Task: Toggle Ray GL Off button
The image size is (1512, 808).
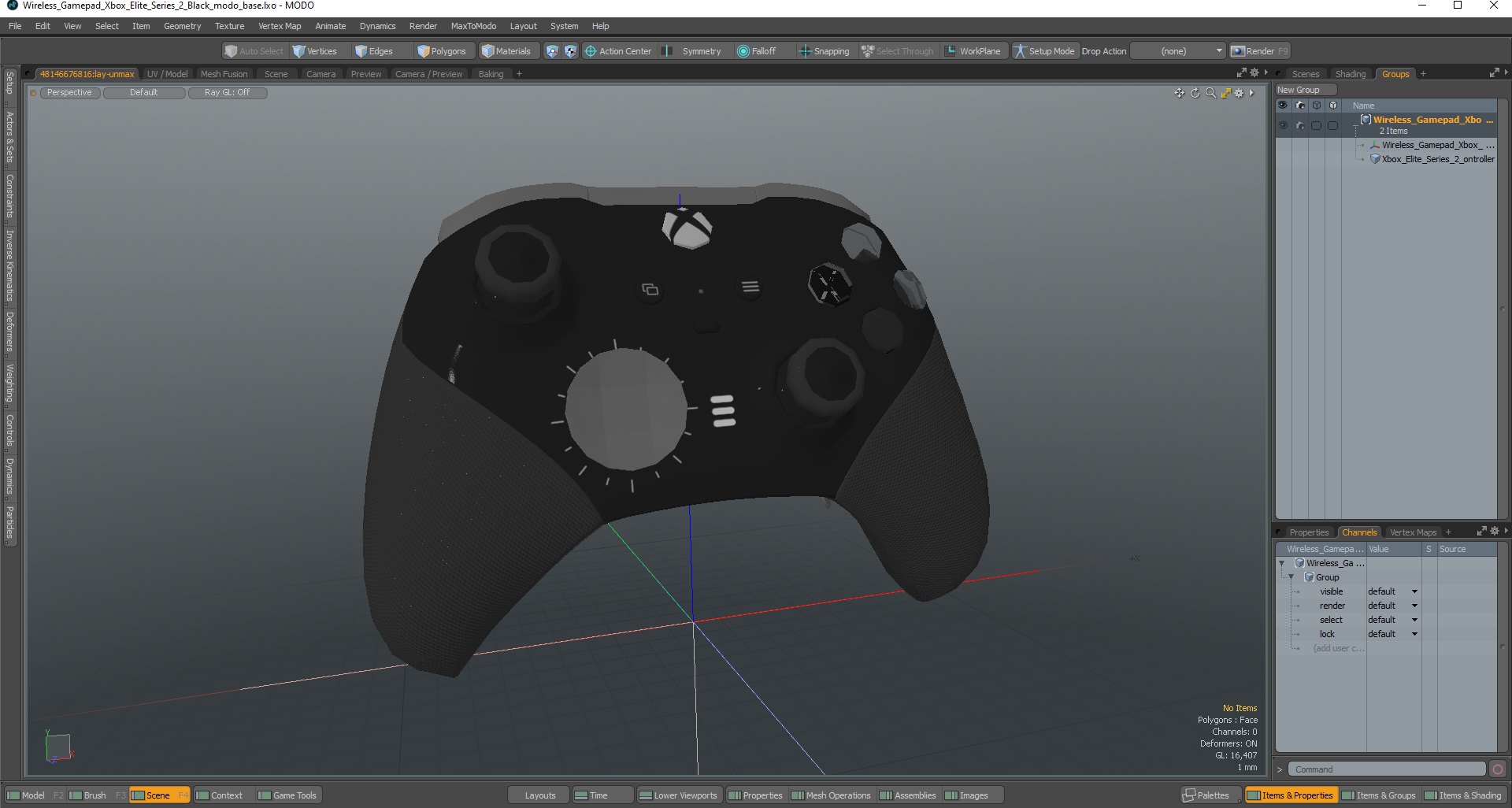Action: tap(227, 93)
